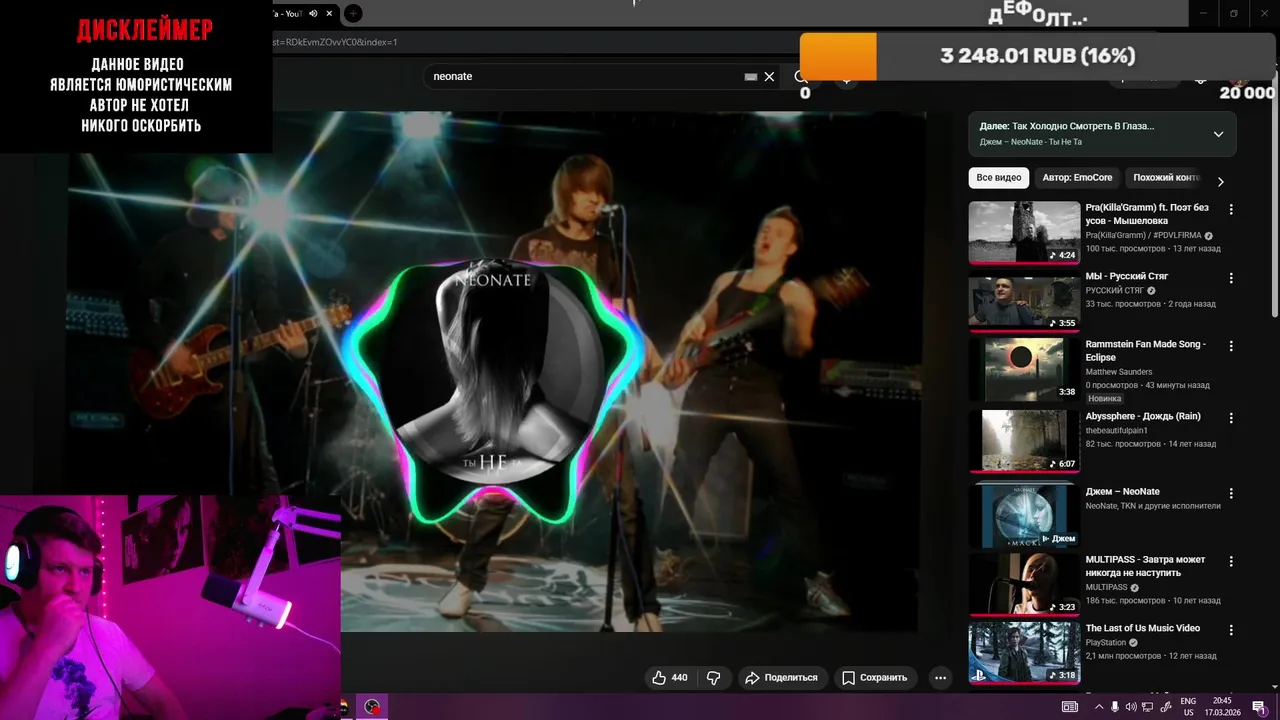
Task: Show more filter chips with the right arrow
Action: [x=1220, y=181]
